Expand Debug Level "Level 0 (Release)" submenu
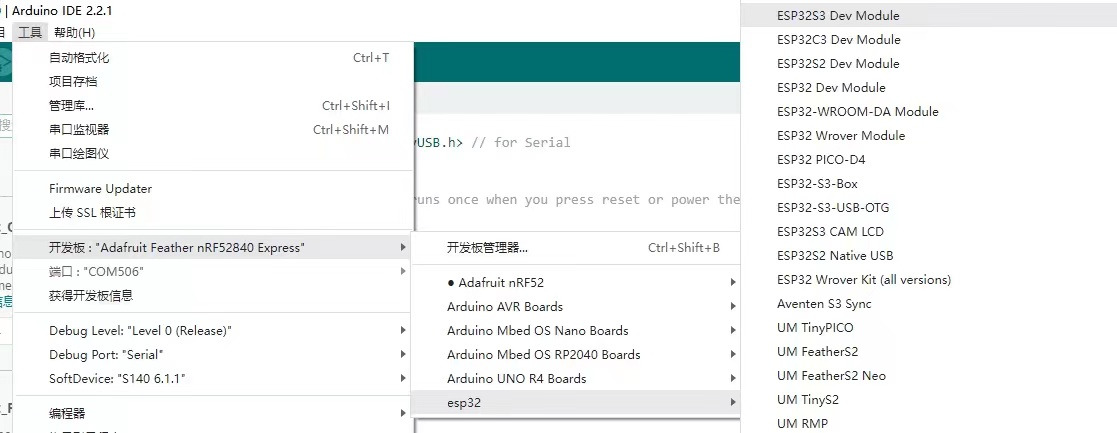This screenshot has height=433, width=1117. click(213, 330)
